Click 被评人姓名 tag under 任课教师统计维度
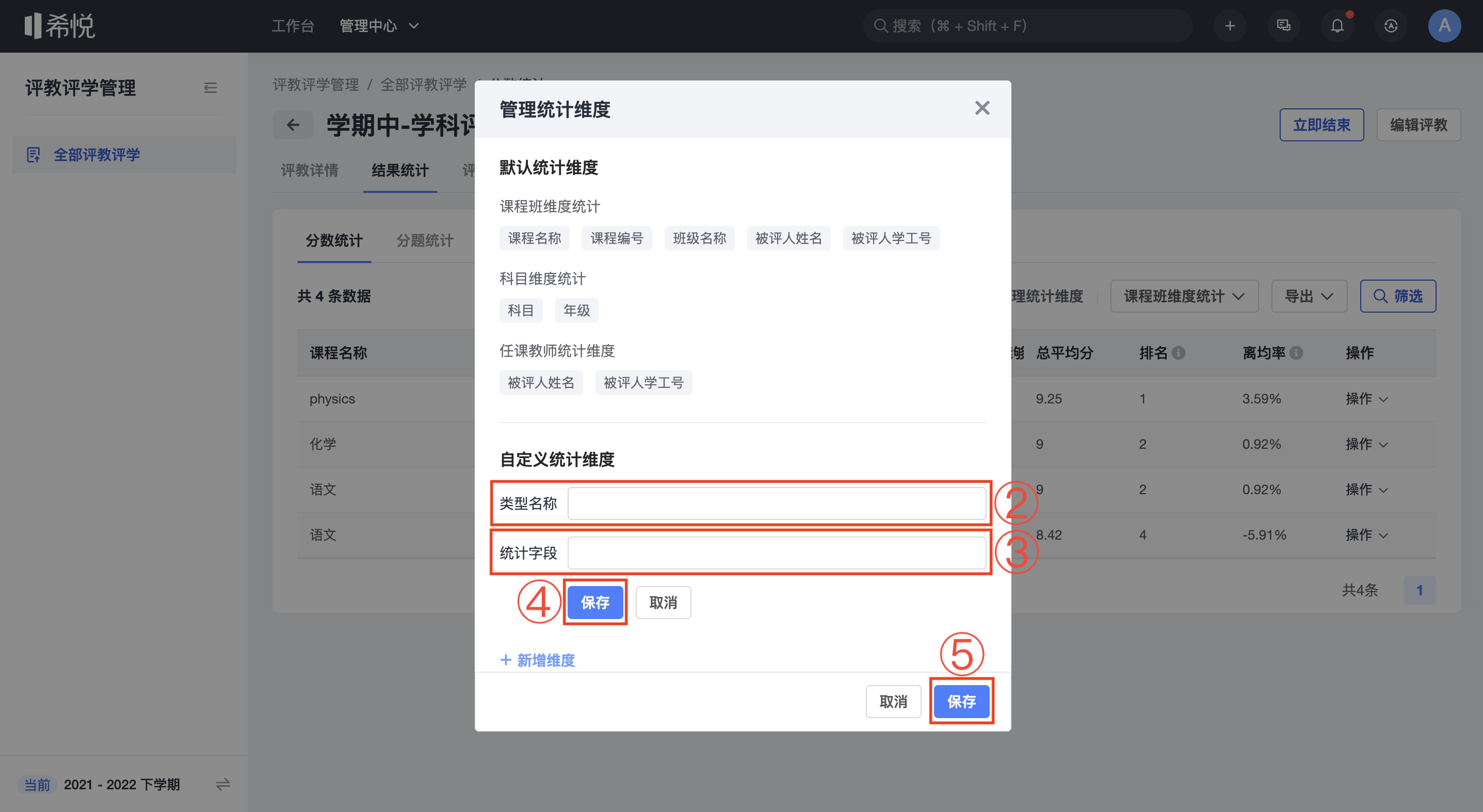 coord(541,383)
